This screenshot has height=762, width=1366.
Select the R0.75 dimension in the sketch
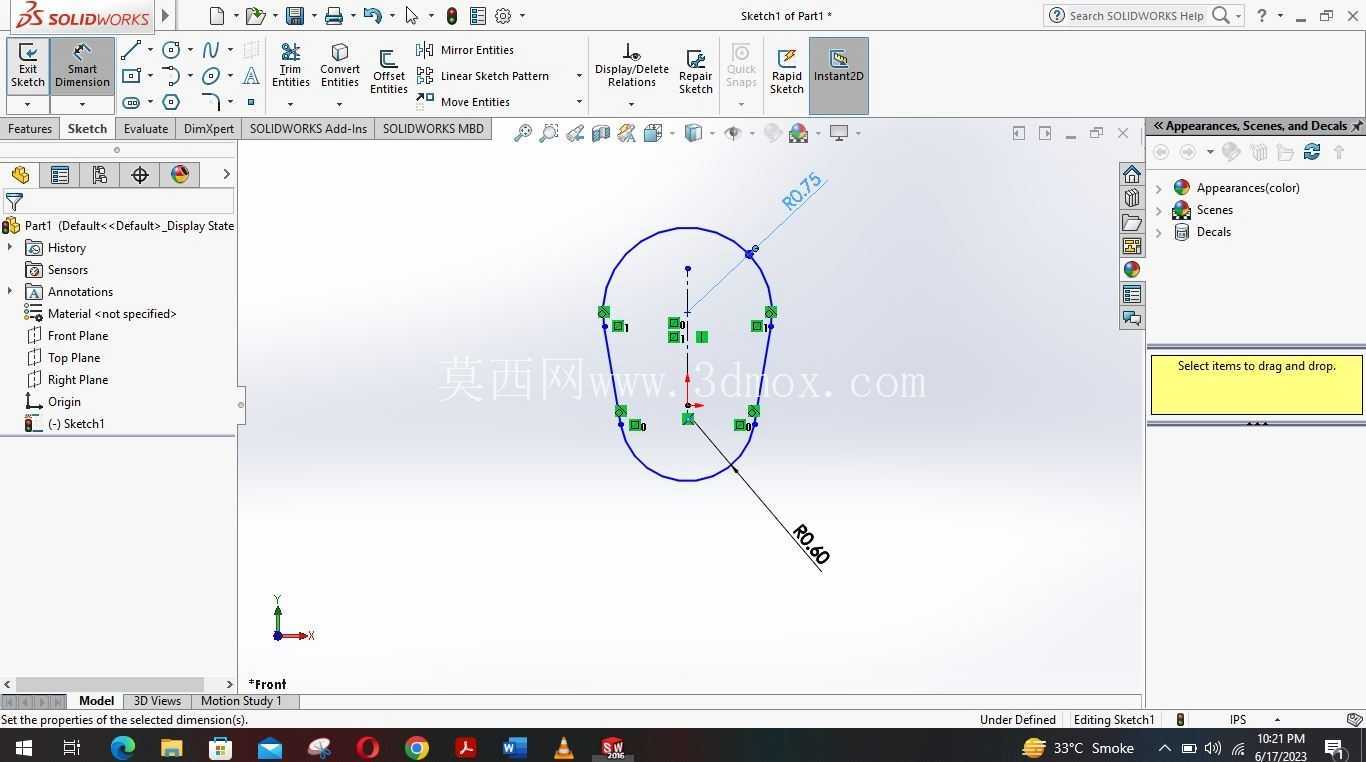801,191
